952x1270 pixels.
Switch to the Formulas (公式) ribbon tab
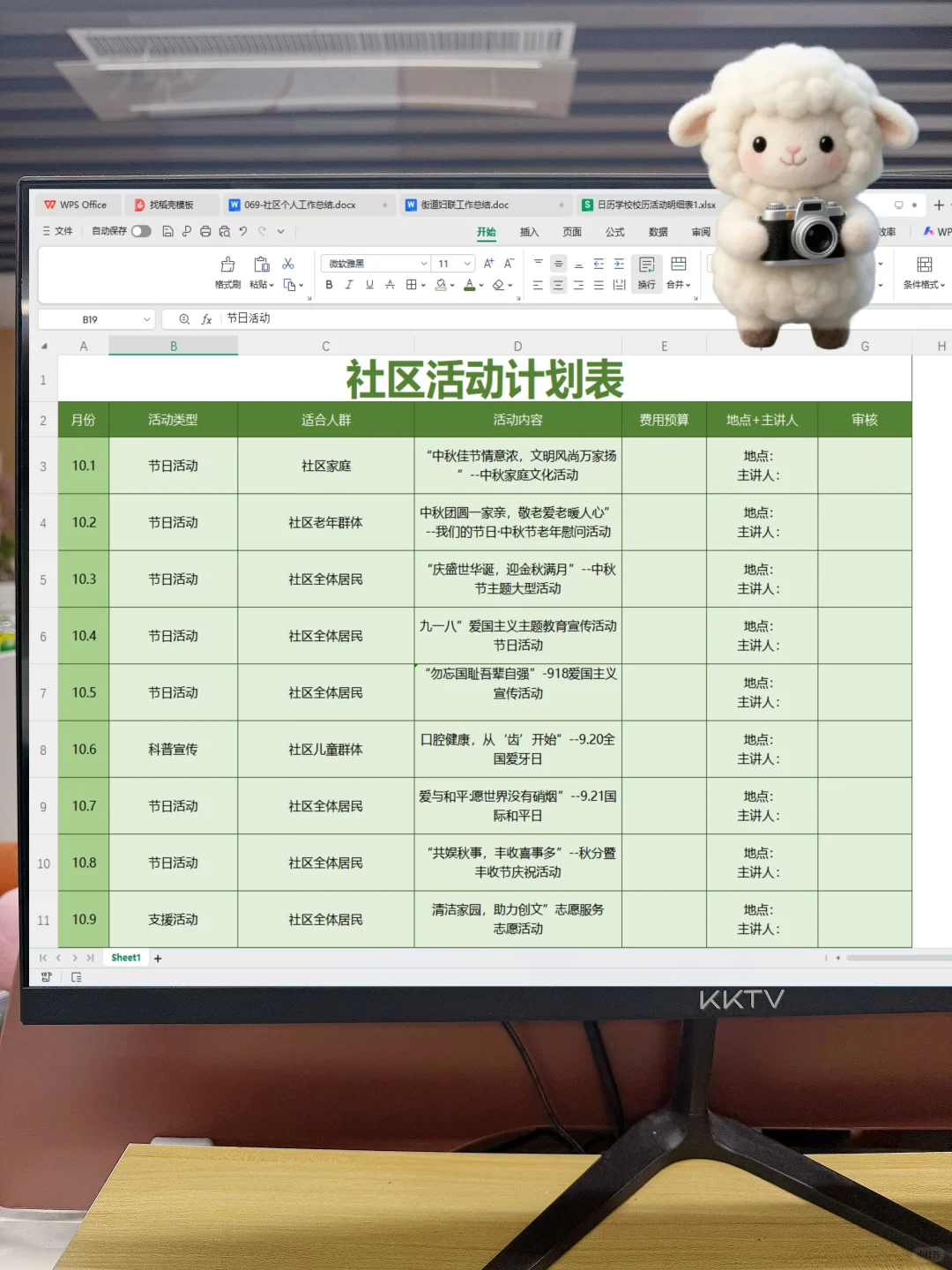[615, 232]
